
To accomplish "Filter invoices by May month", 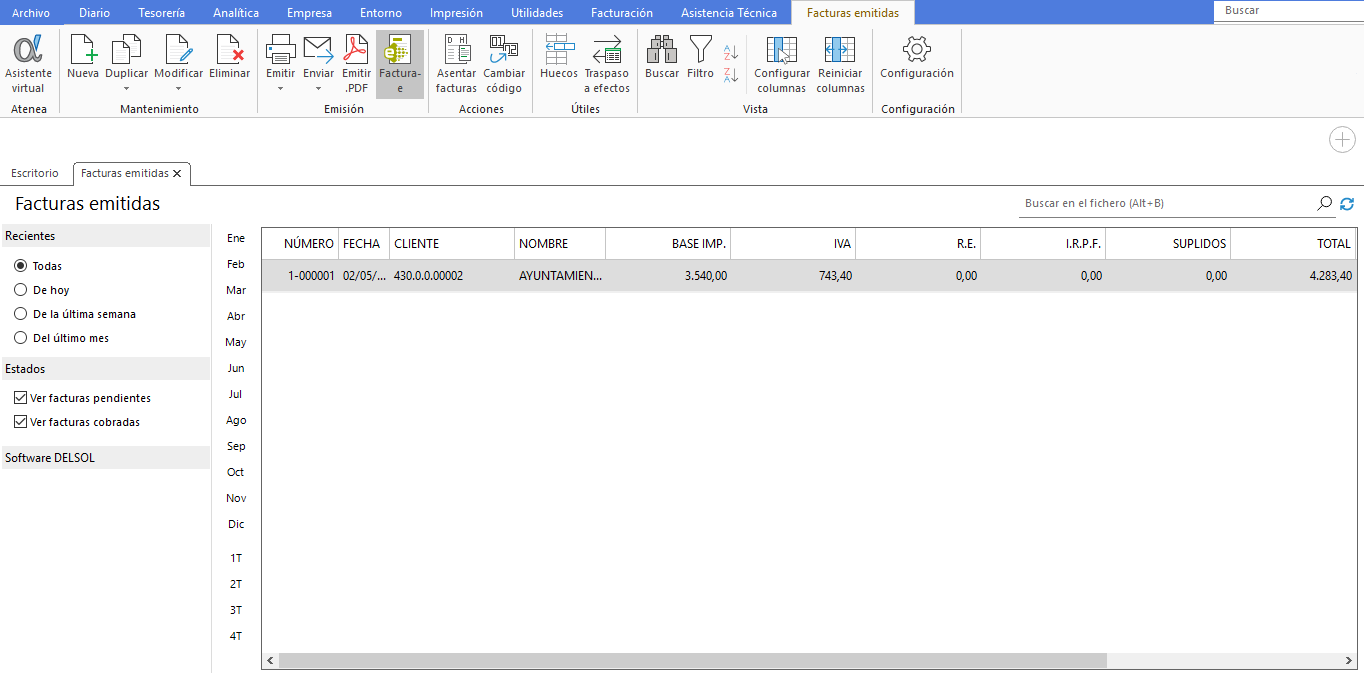I will pos(236,342).
